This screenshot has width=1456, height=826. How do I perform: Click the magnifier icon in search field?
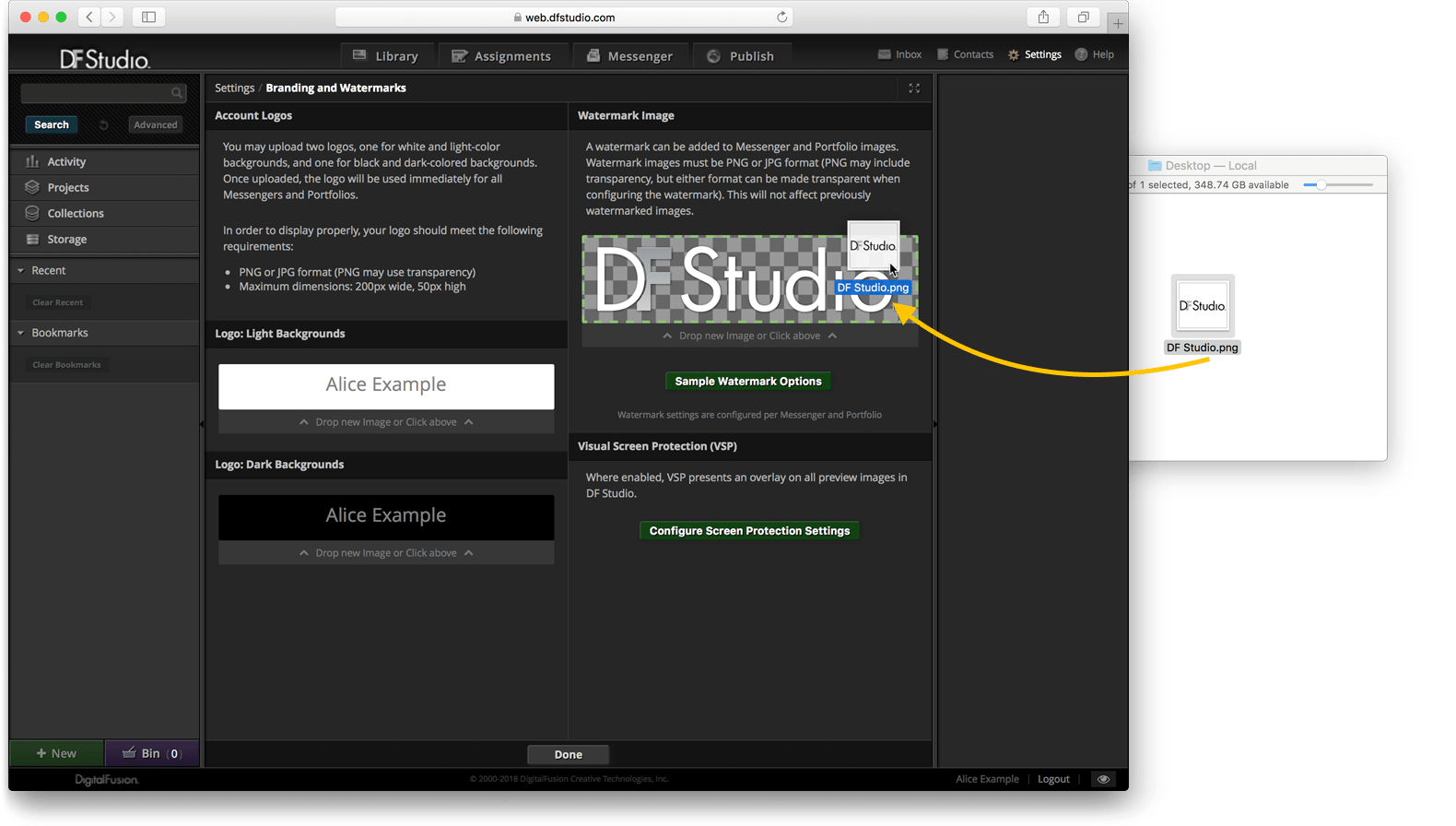(177, 93)
